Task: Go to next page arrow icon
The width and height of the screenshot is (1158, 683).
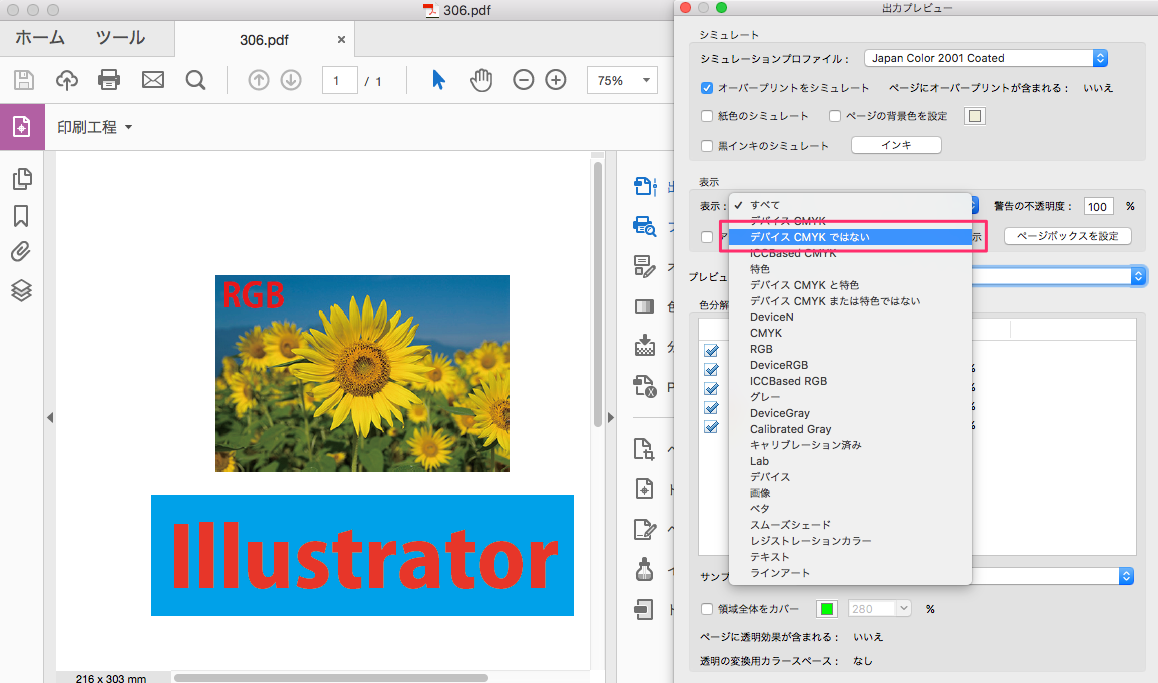Action: pyautogui.click(x=291, y=80)
